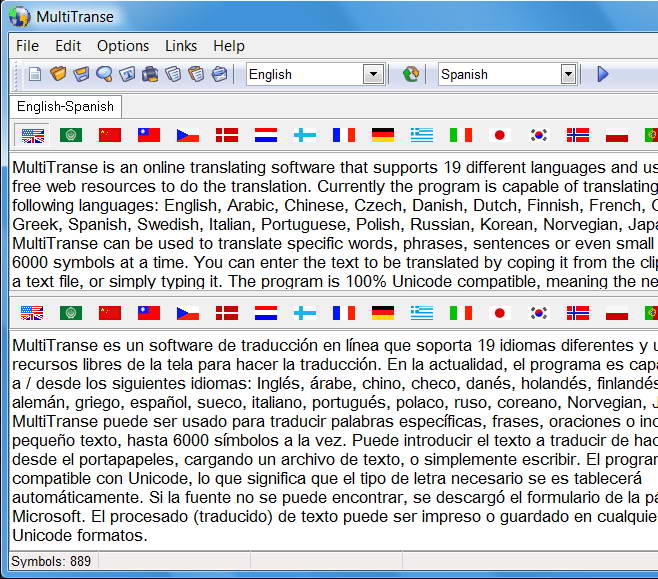Click the Paste clipboard toolbar icon
658x579 pixels.
coord(196,74)
